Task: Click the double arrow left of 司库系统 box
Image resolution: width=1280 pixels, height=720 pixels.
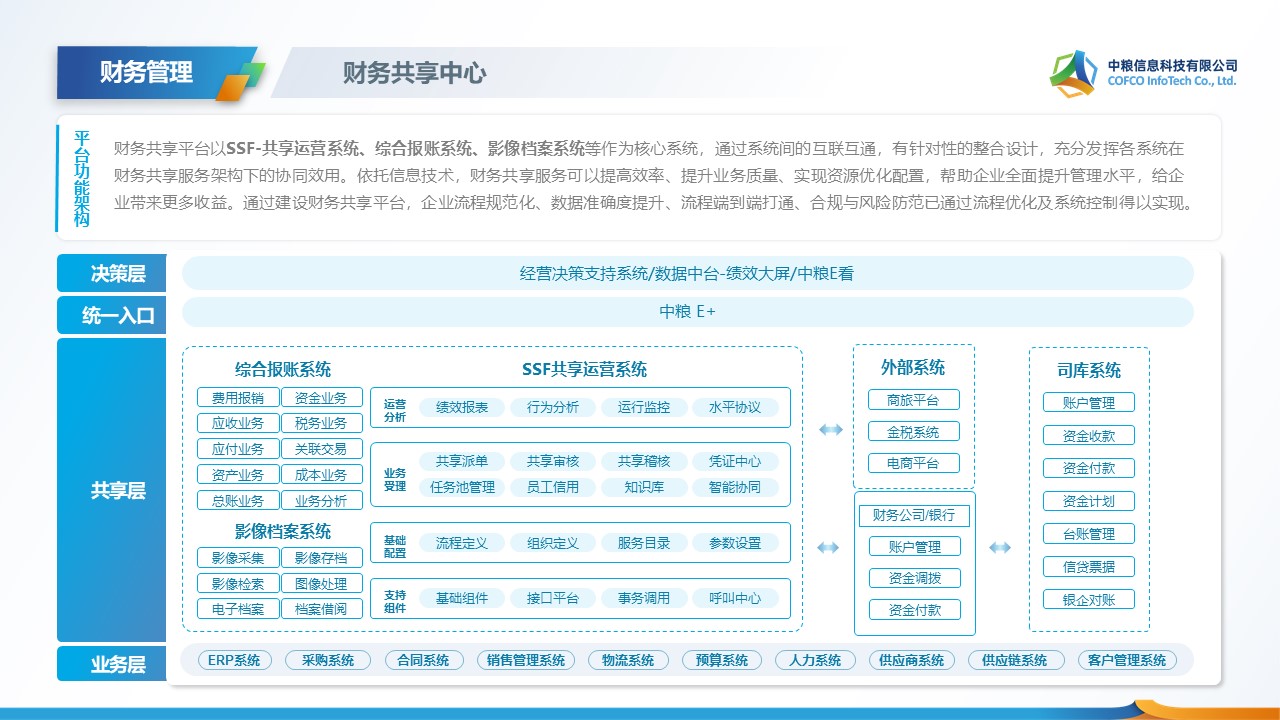Action: pyautogui.click(x=1000, y=547)
